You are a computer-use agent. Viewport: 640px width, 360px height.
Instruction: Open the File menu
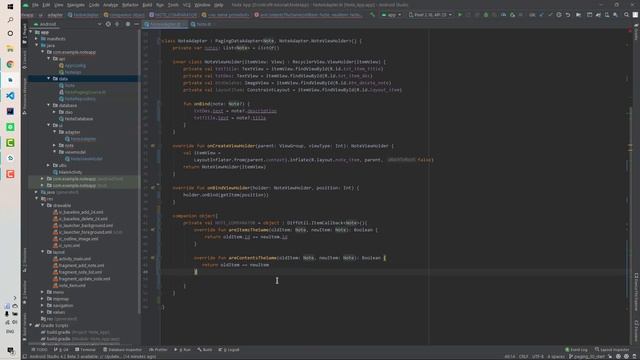[35, 5]
